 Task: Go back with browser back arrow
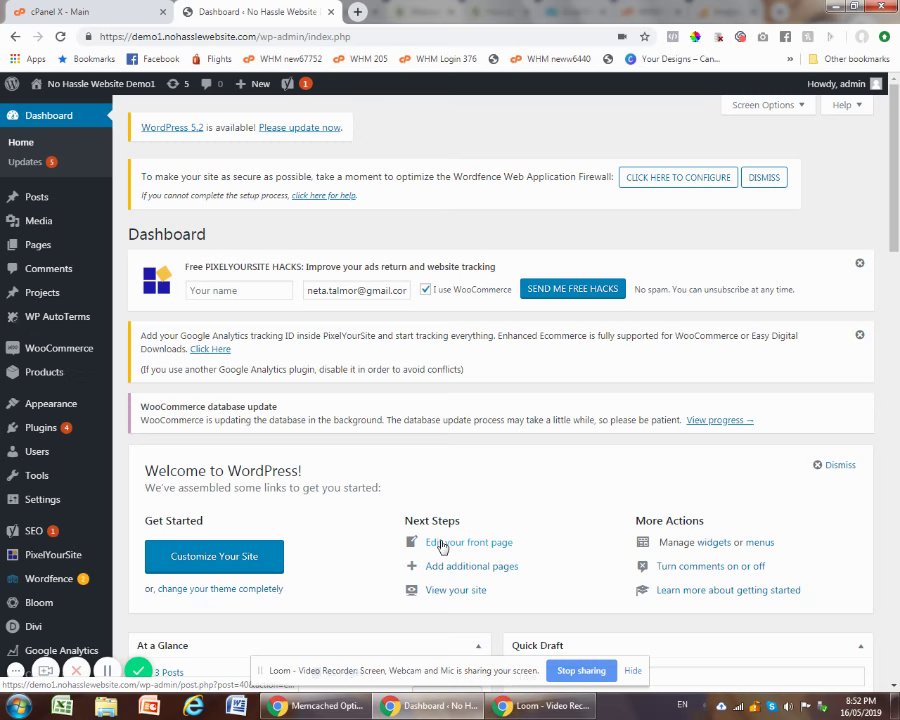click(15, 37)
